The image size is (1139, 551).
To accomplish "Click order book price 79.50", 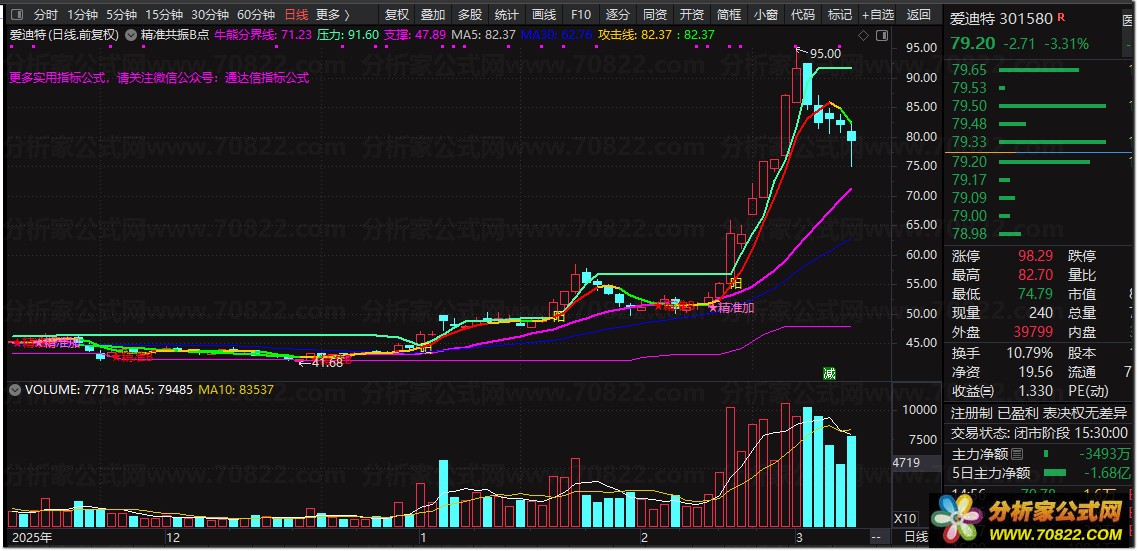I will point(969,106).
